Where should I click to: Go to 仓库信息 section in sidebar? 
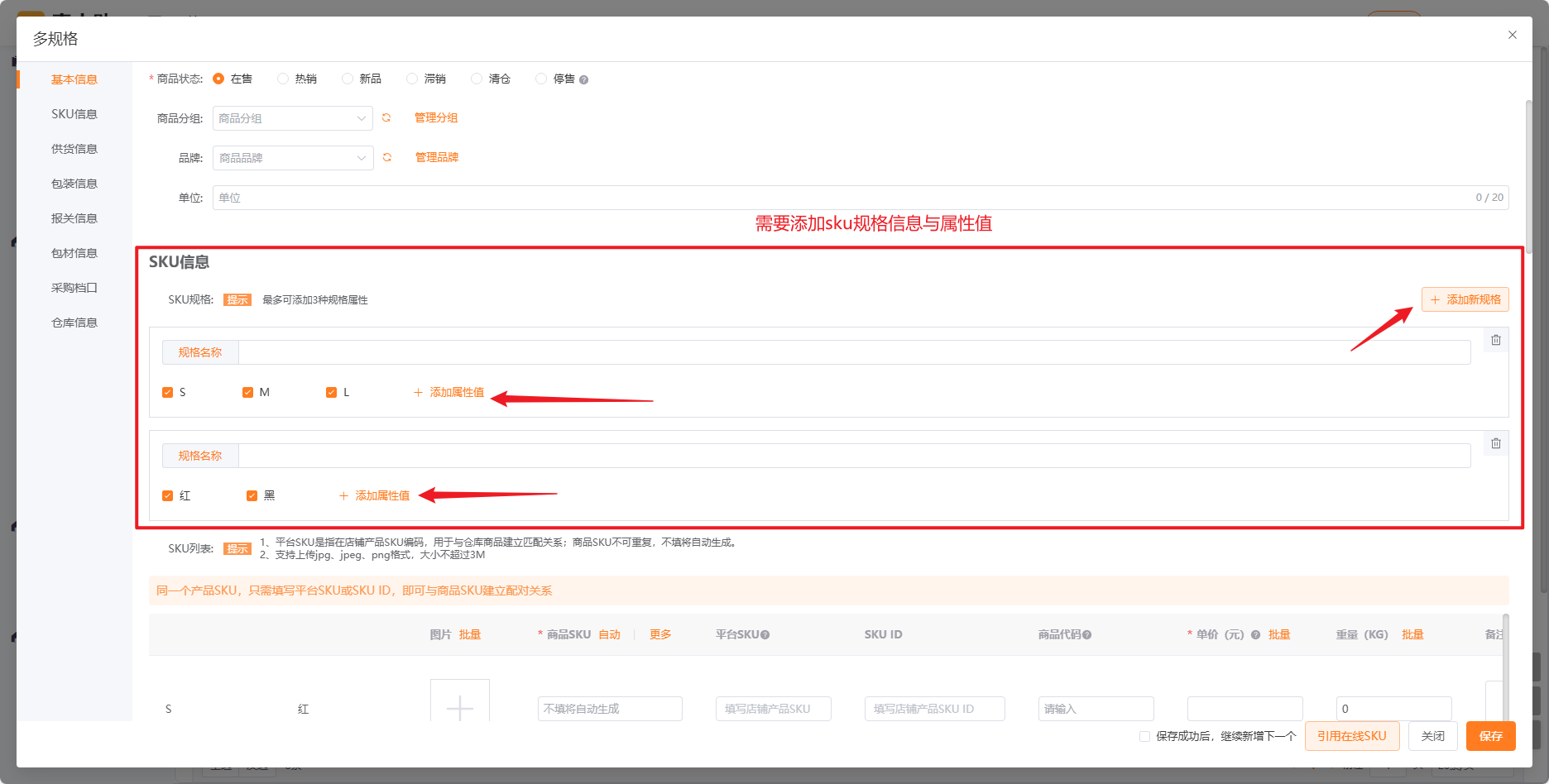[74, 323]
